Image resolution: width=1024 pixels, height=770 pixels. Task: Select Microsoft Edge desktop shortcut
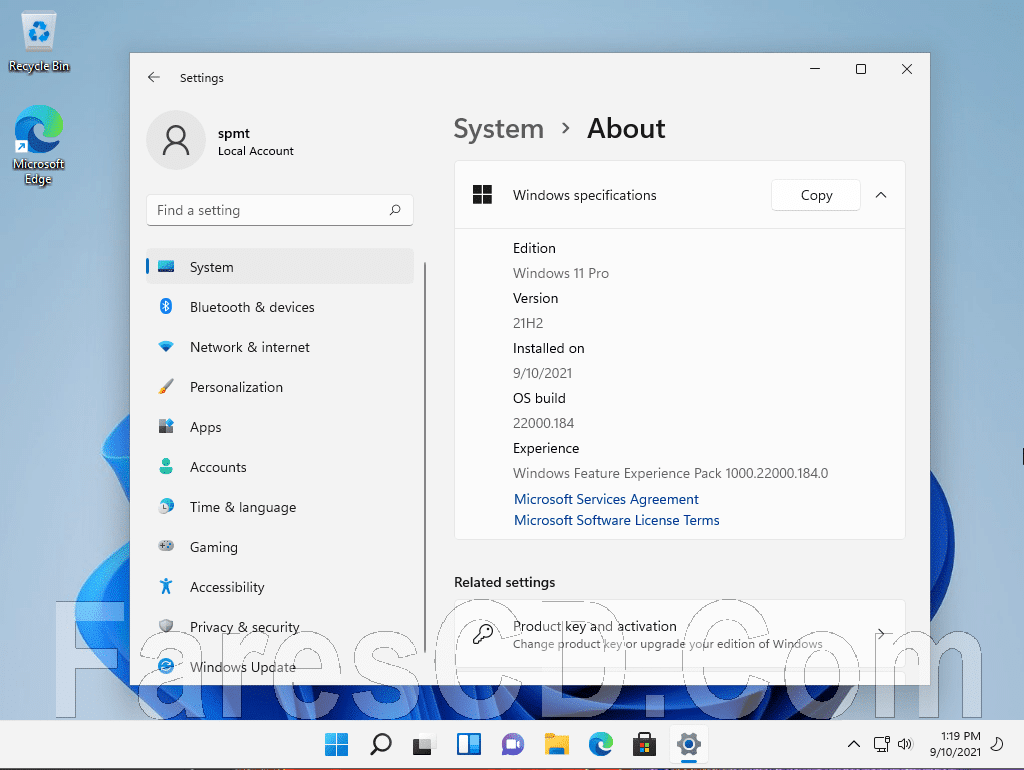pos(39,145)
